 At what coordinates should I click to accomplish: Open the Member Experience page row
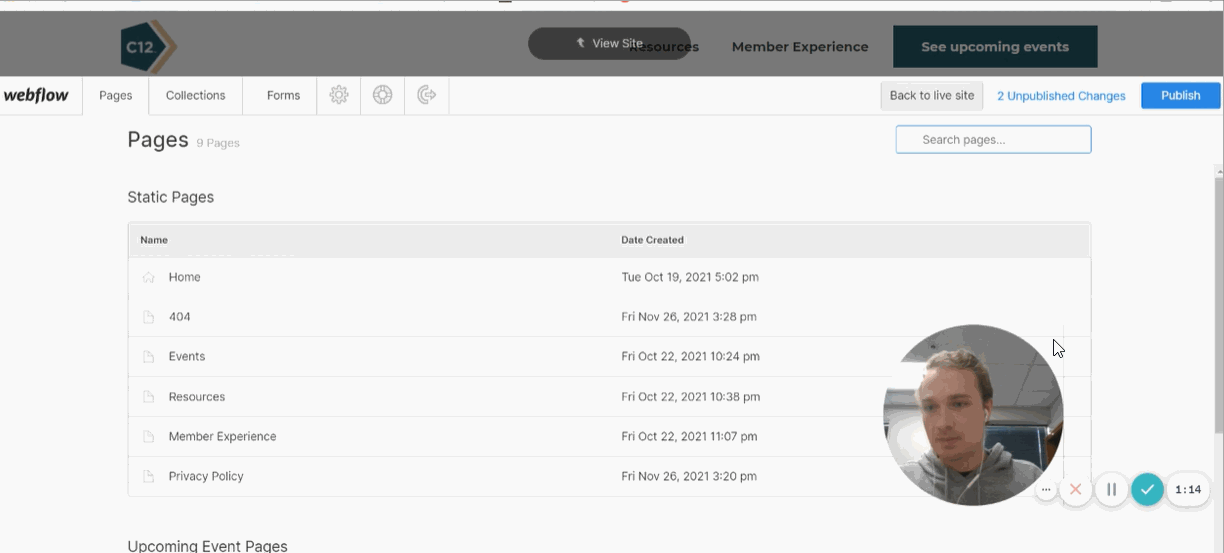coord(222,436)
